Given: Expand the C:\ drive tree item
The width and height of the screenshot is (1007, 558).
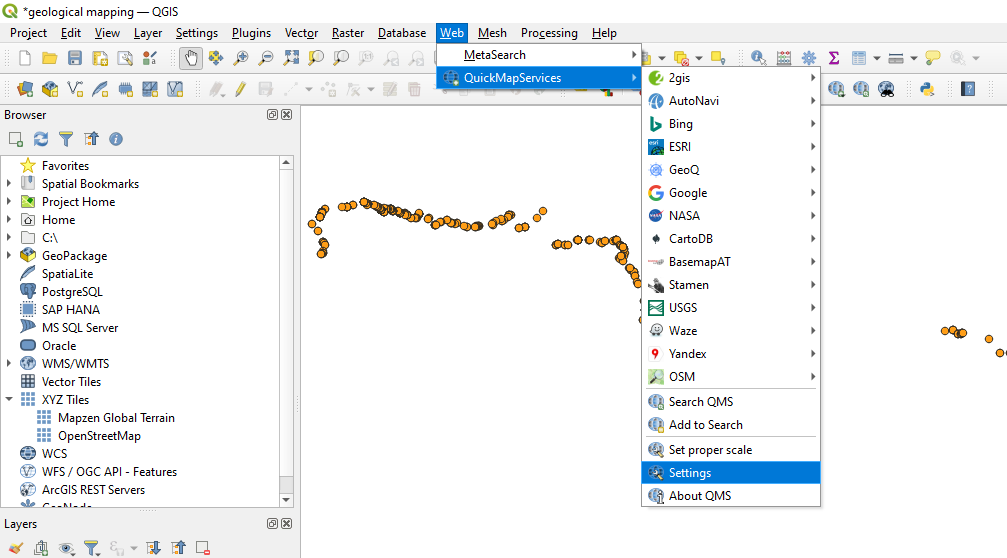Looking at the screenshot, I should tap(9, 238).
